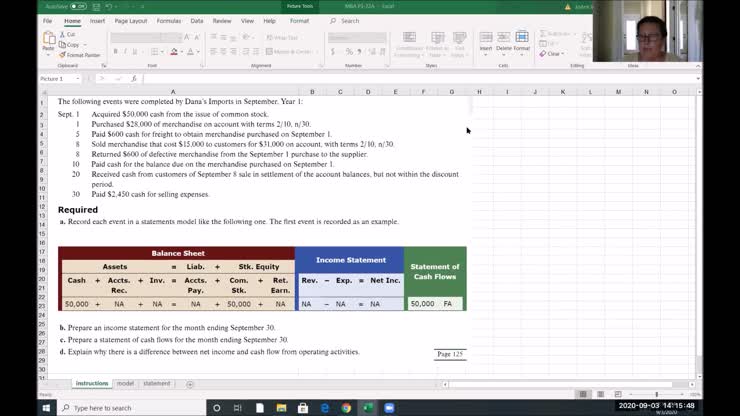Click the Insert Function fx icon

tap(134, 78)
